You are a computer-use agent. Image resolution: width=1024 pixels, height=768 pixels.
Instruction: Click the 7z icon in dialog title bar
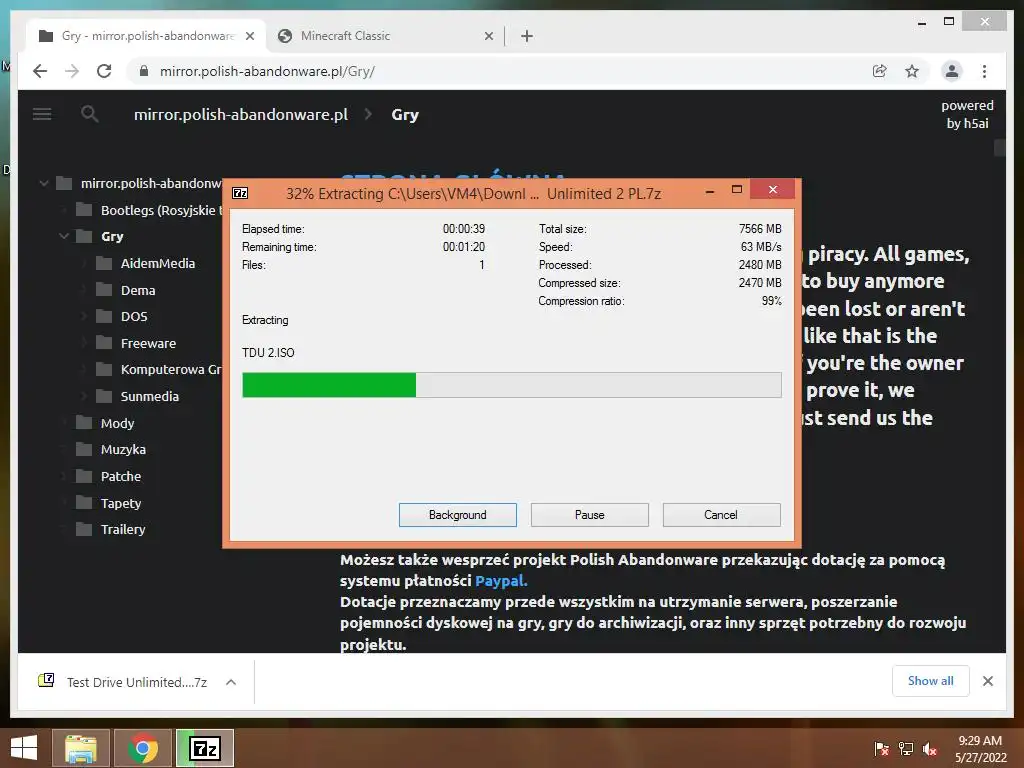click(240, 193)
